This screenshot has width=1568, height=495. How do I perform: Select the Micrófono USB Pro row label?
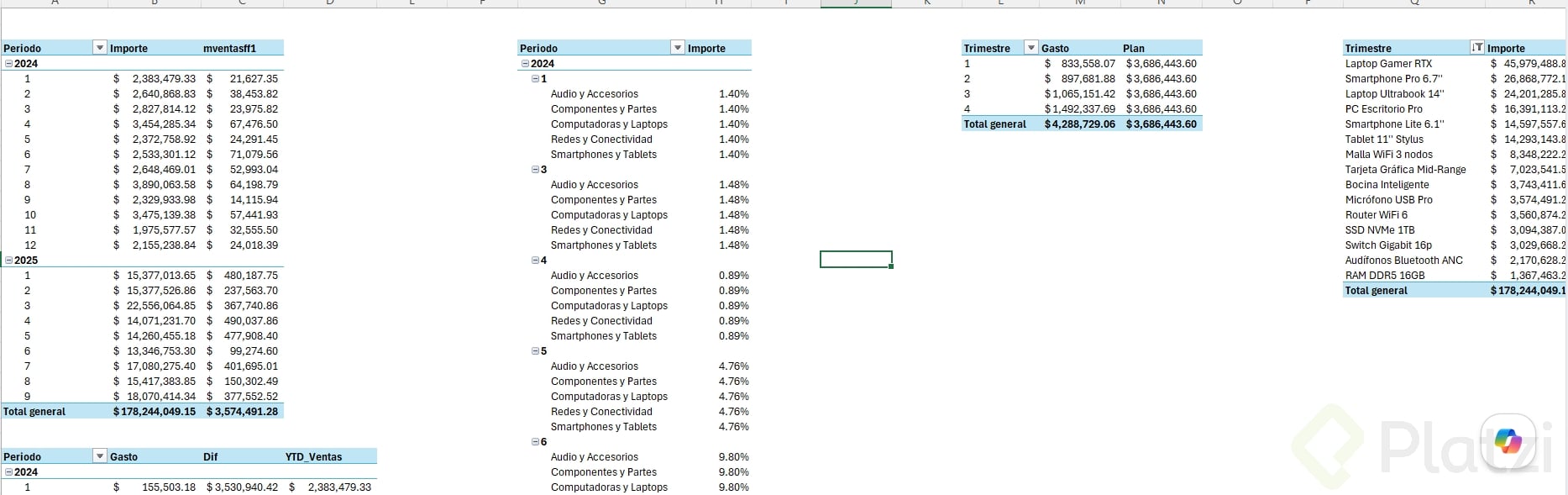pos(1388,199)
